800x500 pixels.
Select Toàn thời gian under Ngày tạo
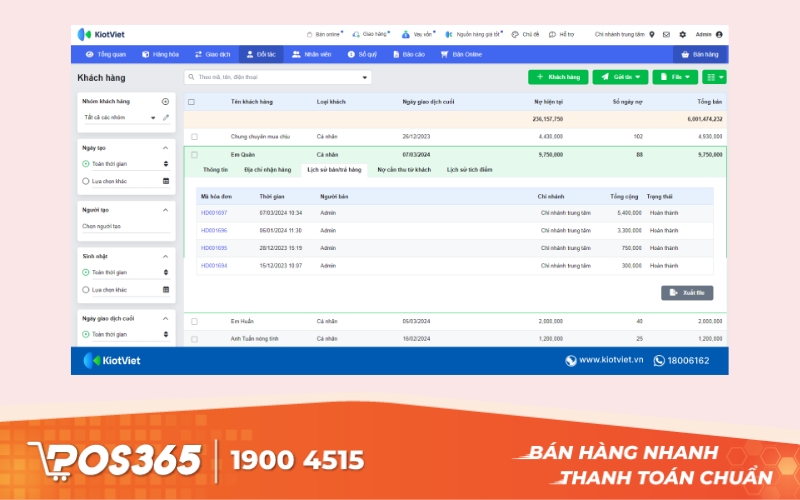pyautogui.click(x=86, y=164)
